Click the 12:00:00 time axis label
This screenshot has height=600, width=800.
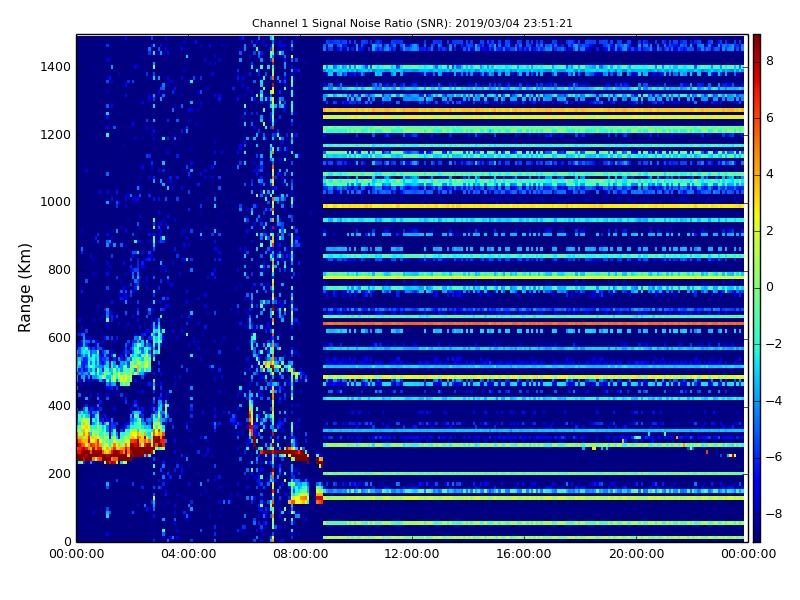click(412, 554)
